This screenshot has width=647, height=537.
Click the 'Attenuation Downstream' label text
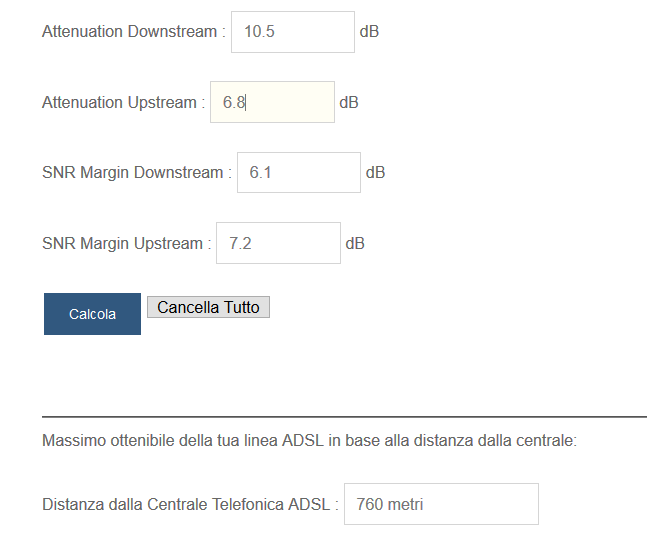[x=128, y=32]
